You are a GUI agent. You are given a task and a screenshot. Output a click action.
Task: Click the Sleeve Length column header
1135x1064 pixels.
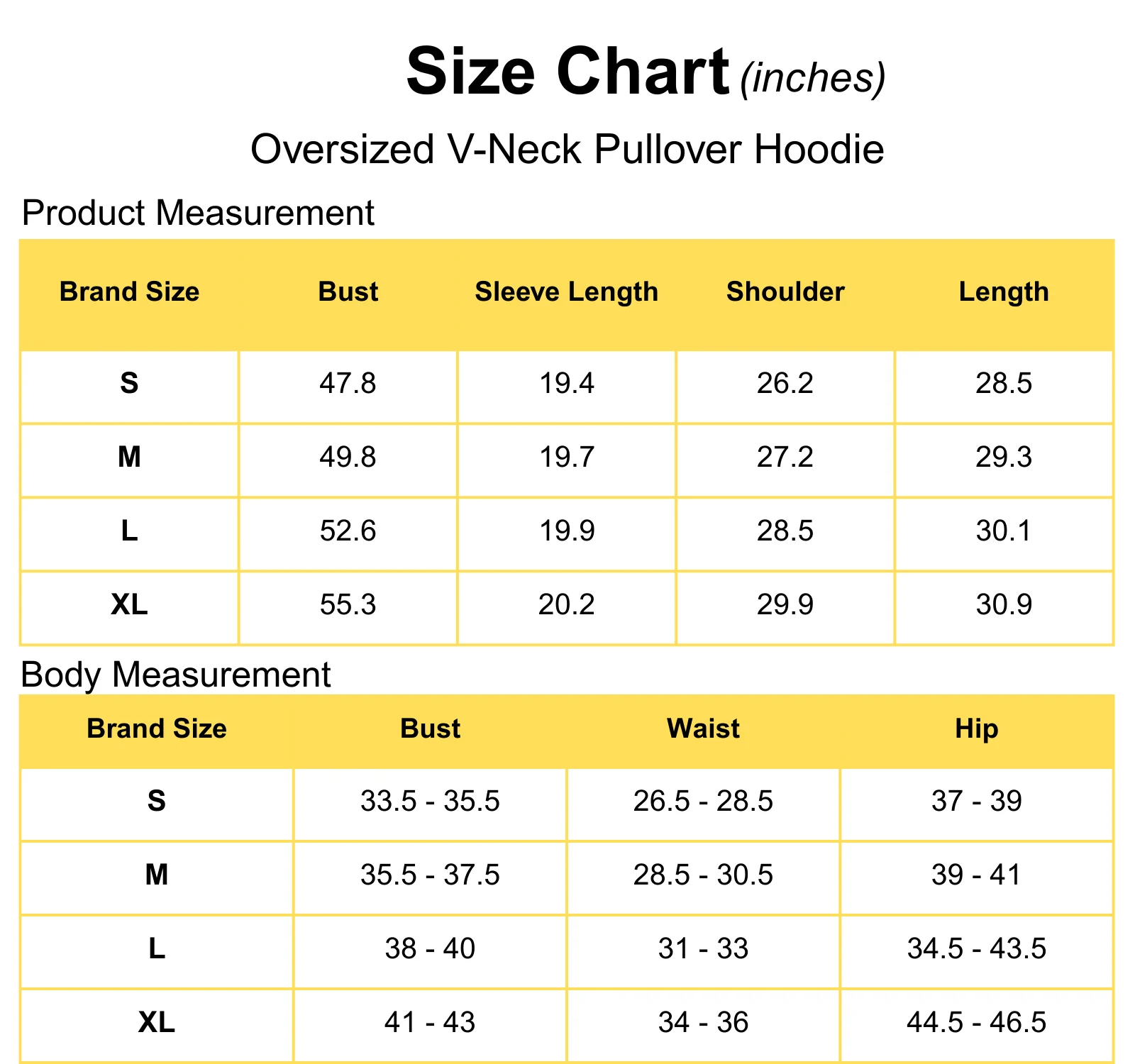coord(566,292)
